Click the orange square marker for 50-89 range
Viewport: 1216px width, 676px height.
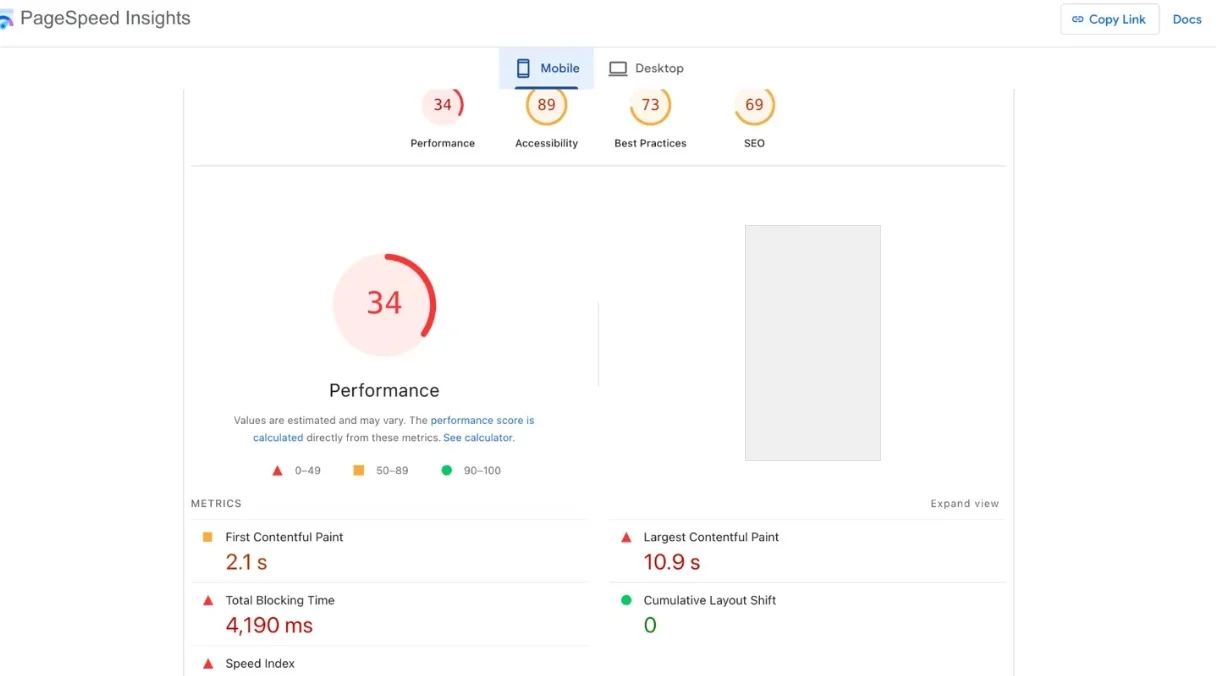pos(358,470)
